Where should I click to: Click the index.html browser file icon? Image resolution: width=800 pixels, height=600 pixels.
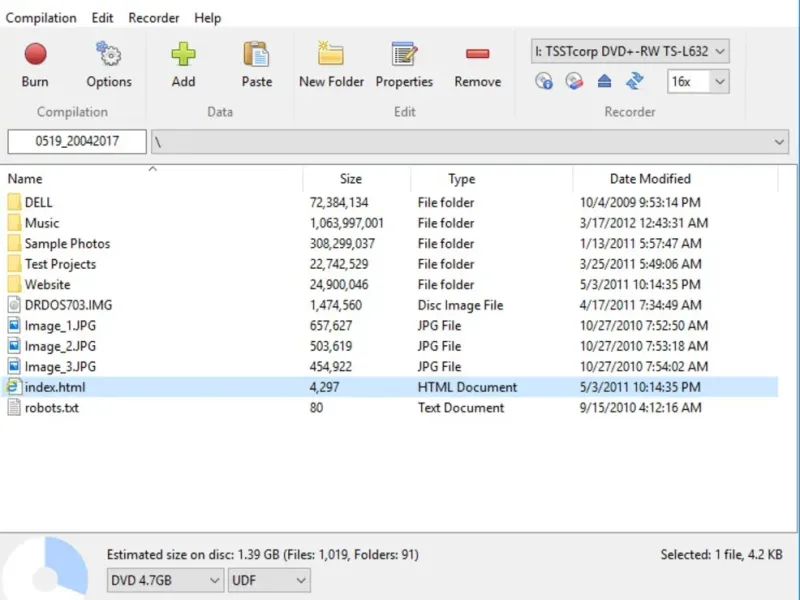point(13,387)
